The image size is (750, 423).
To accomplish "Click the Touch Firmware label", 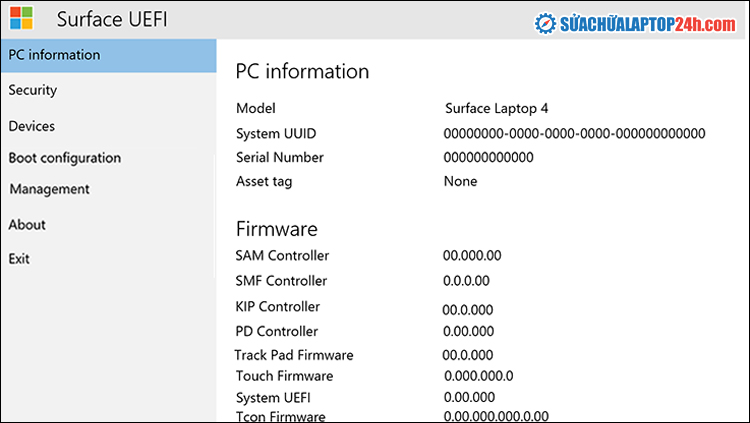I will tap(284, 376).
